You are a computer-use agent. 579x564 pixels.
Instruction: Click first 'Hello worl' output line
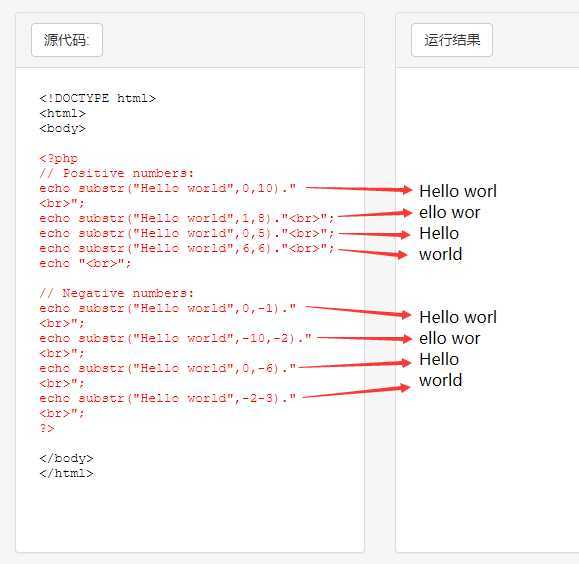pyautogui.click(x=458, y=191)
